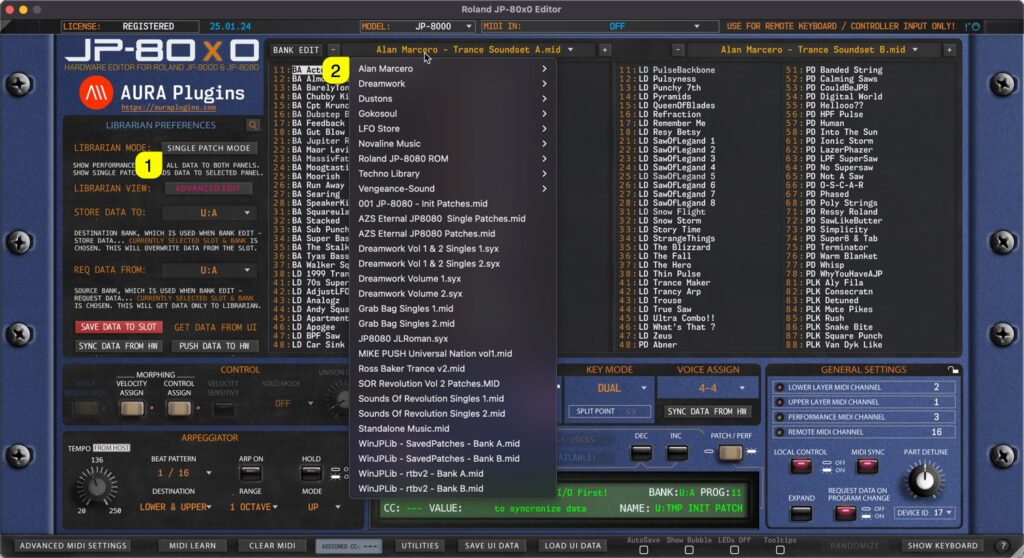Click the arpeggiator Tempo knob
The width and height of the screenshot is (1024, 558).
(x=97, y=486)
